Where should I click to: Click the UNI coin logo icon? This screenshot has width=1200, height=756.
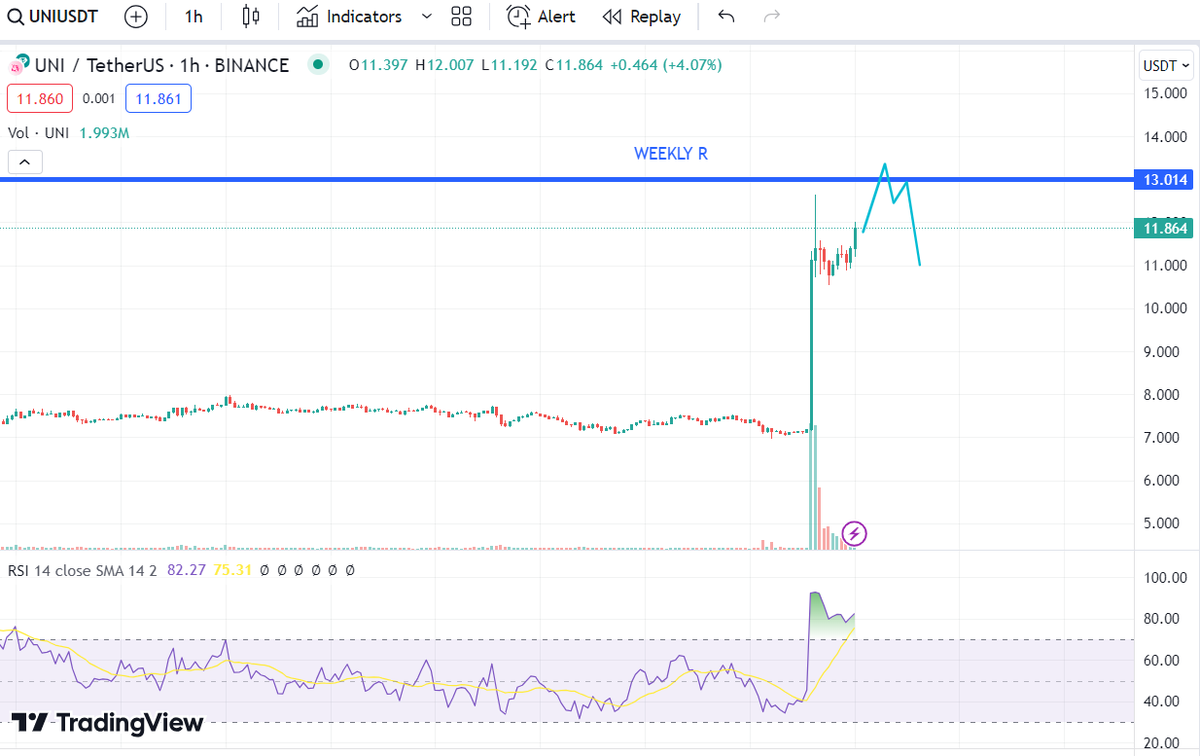tap(17, 66)
